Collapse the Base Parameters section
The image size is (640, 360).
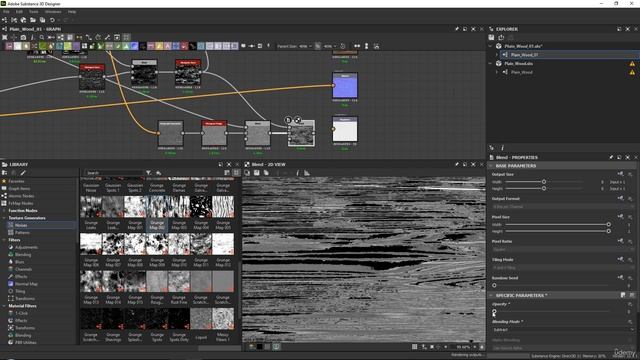pyautogui.click(x=491, y=166)
